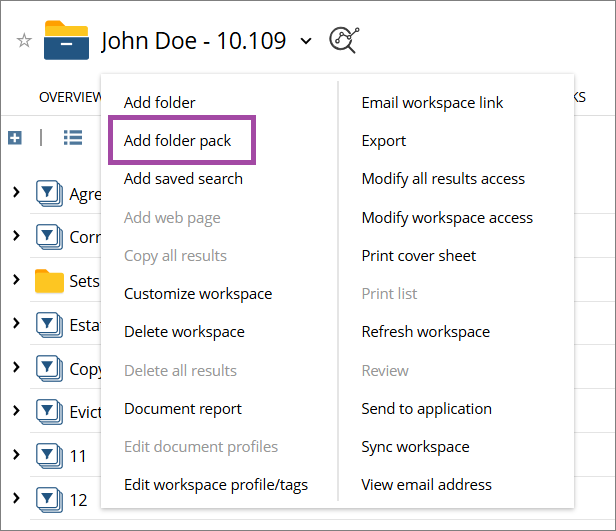
Task: Select the Sets folder name
Action: (x=84, y=281)
